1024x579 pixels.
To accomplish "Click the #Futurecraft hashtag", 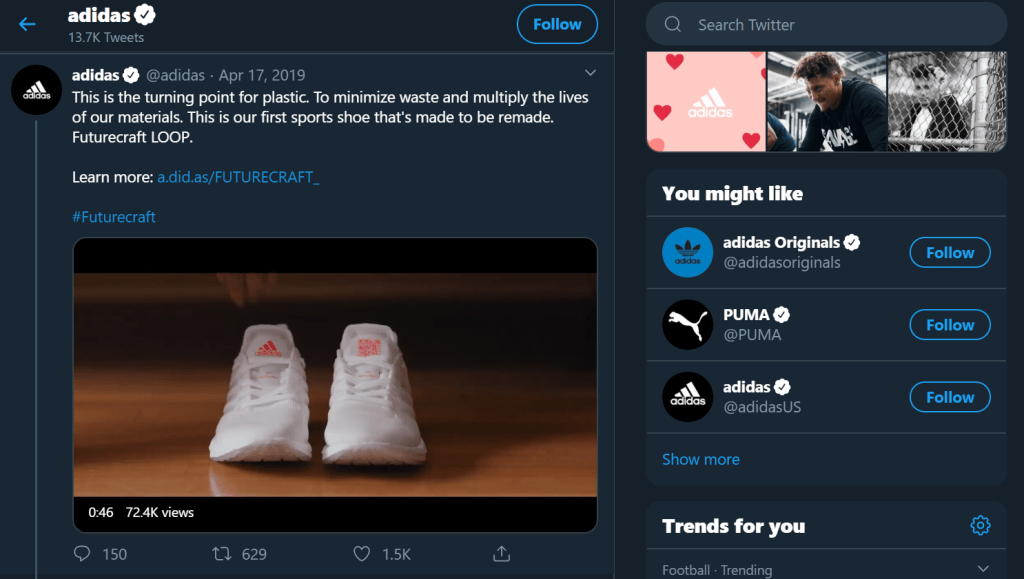I will pyautogui.click(x=114, y=217).
